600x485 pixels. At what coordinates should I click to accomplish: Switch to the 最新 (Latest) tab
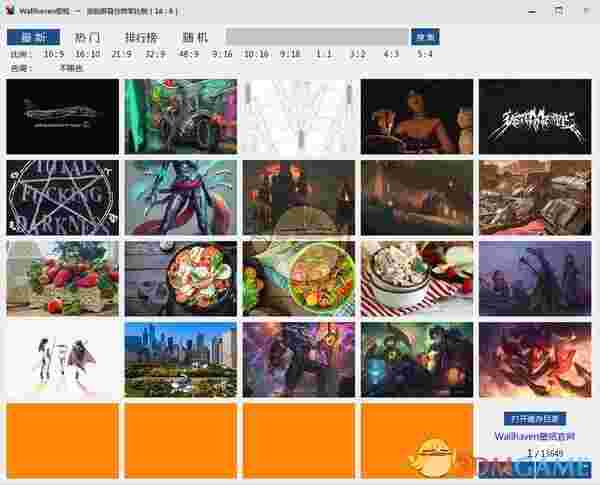click(x=33, y=37)
